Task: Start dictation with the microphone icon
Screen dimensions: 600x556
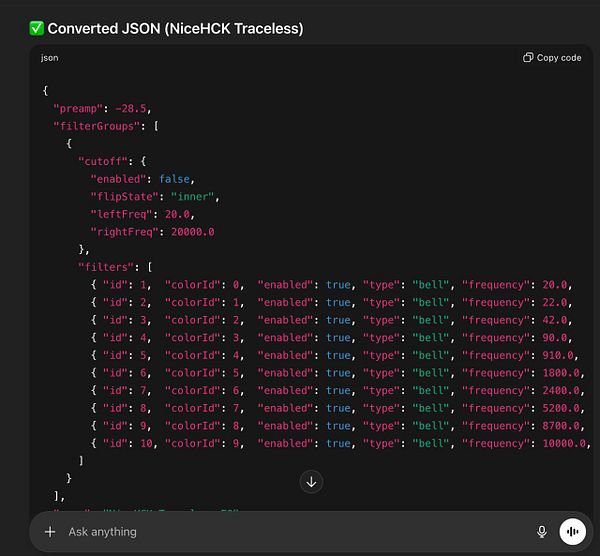Action: (541, 532)
